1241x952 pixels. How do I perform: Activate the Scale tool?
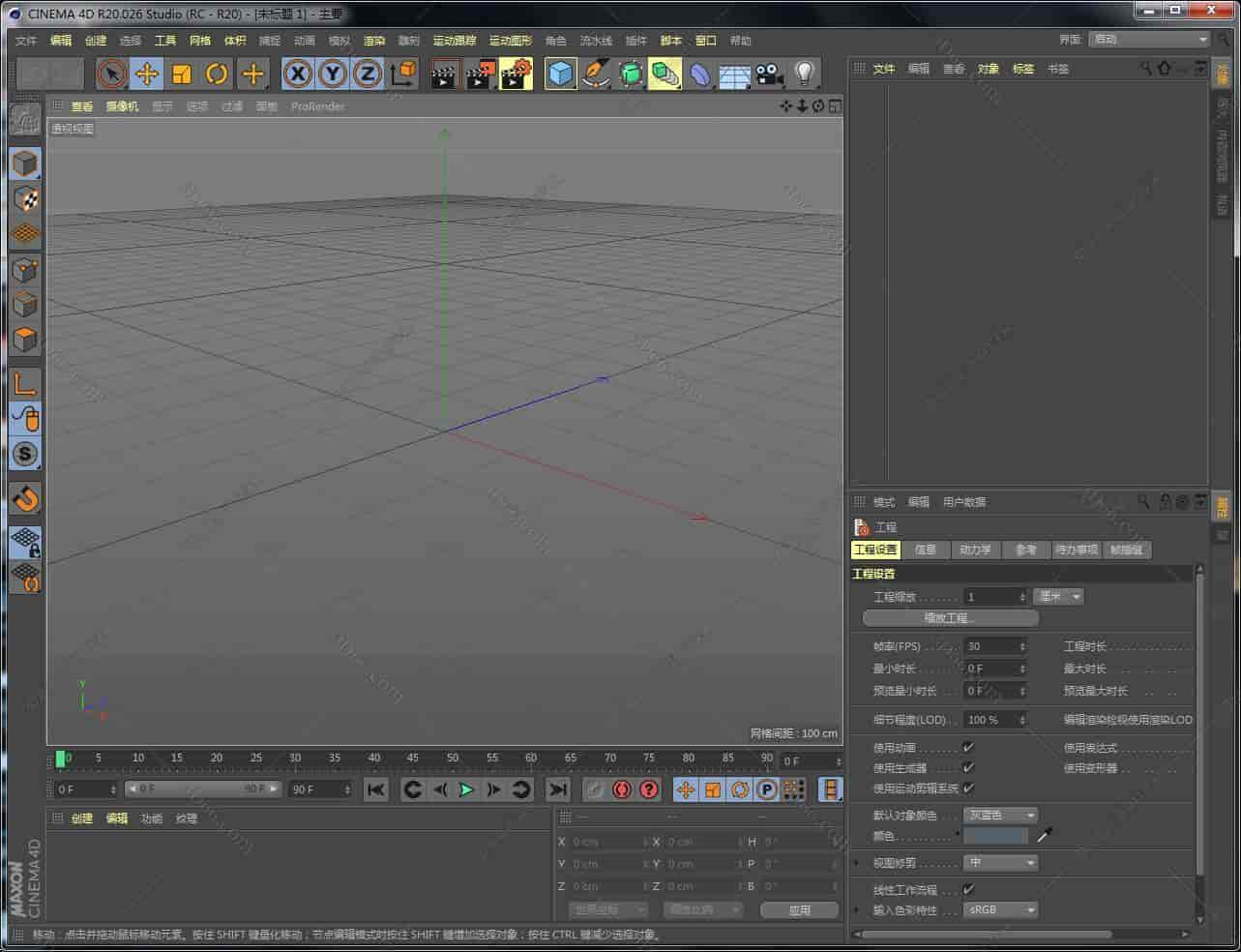[182, 74]
